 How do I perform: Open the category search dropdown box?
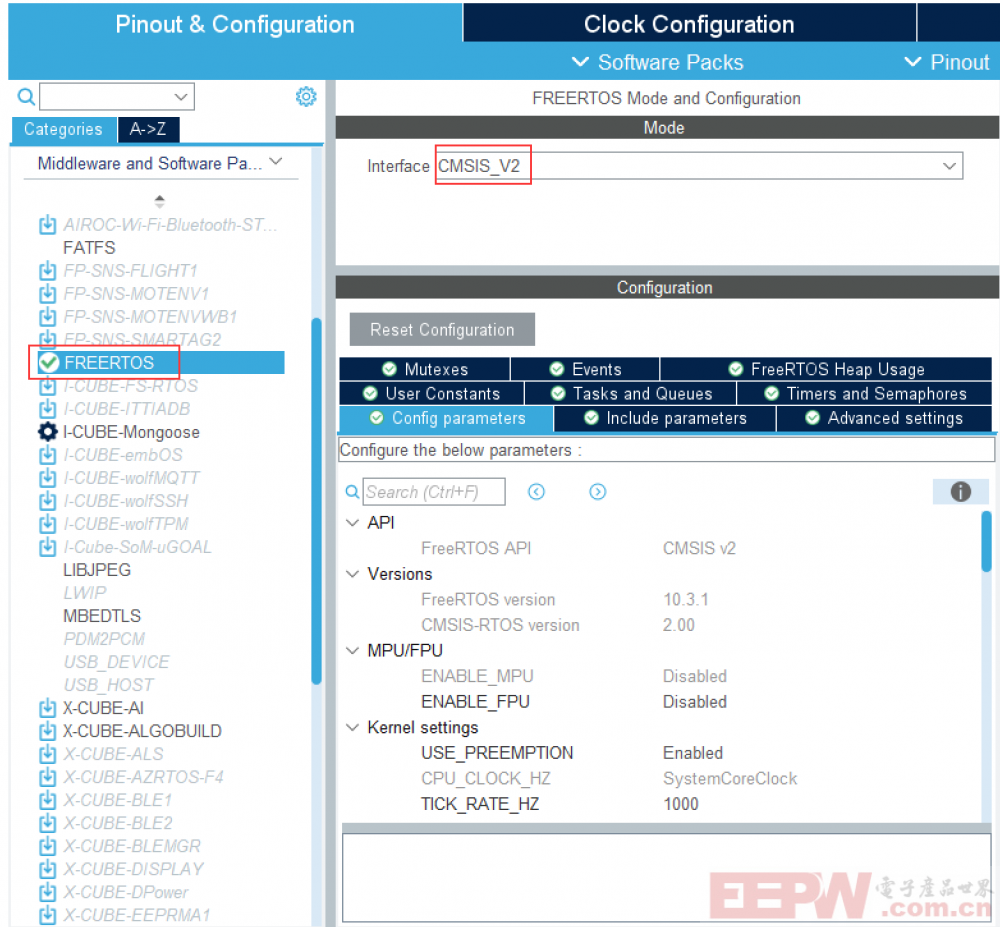[117, 97]
